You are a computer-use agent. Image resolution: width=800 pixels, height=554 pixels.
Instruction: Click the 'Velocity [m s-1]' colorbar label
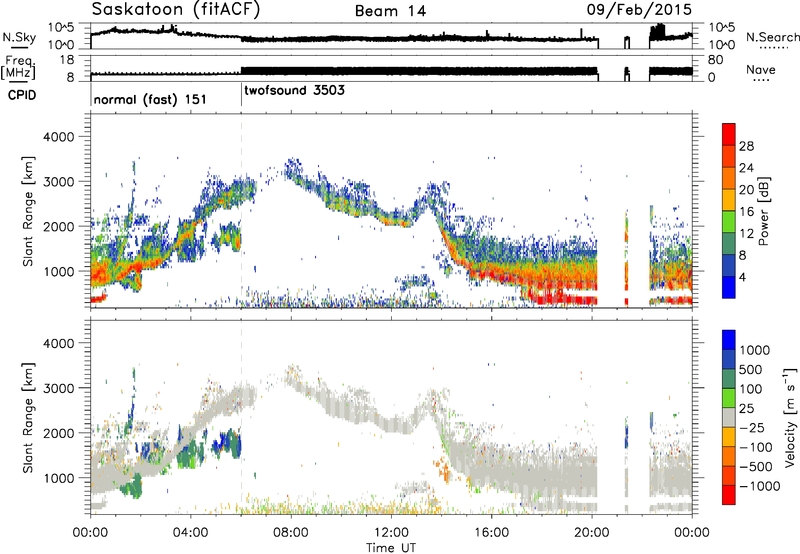[790, 417]
